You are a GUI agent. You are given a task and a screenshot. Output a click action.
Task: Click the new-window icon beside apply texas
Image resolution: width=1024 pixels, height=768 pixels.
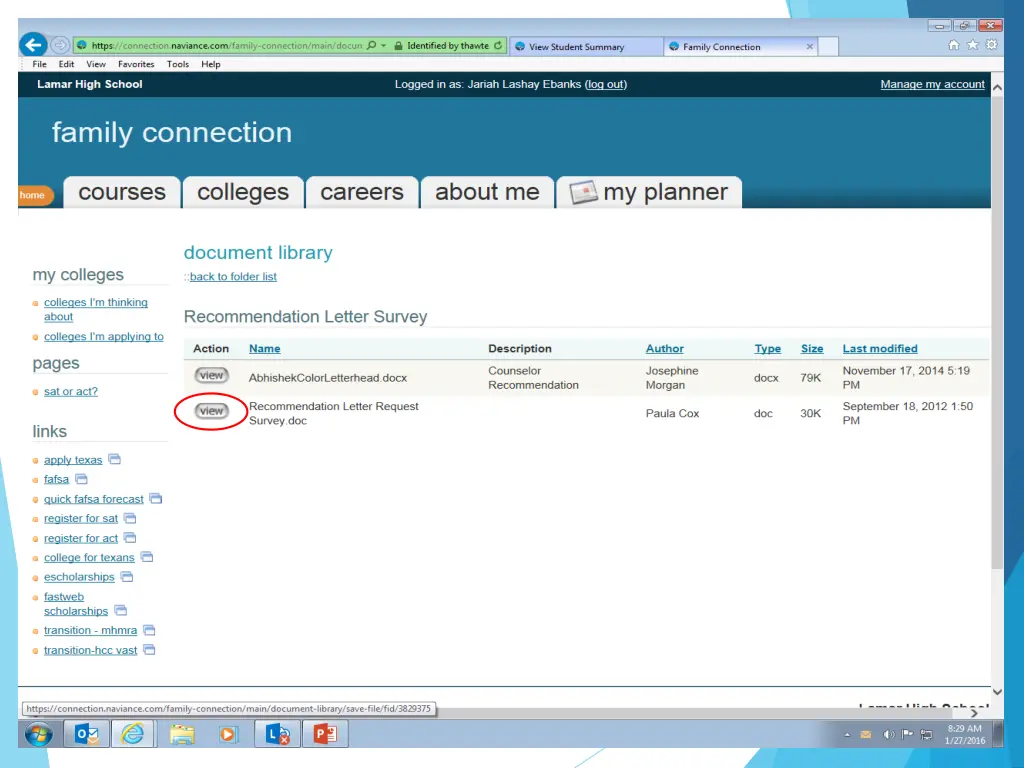coord(114,460)
